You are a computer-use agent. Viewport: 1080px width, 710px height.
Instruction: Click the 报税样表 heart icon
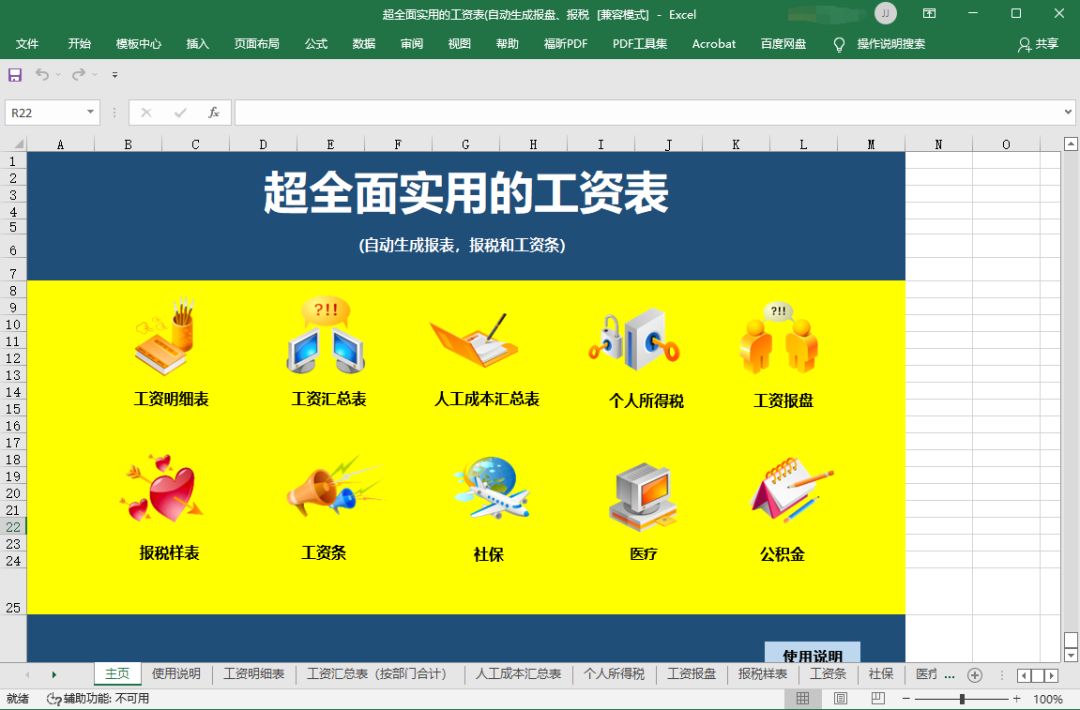[x=164, y=490]
